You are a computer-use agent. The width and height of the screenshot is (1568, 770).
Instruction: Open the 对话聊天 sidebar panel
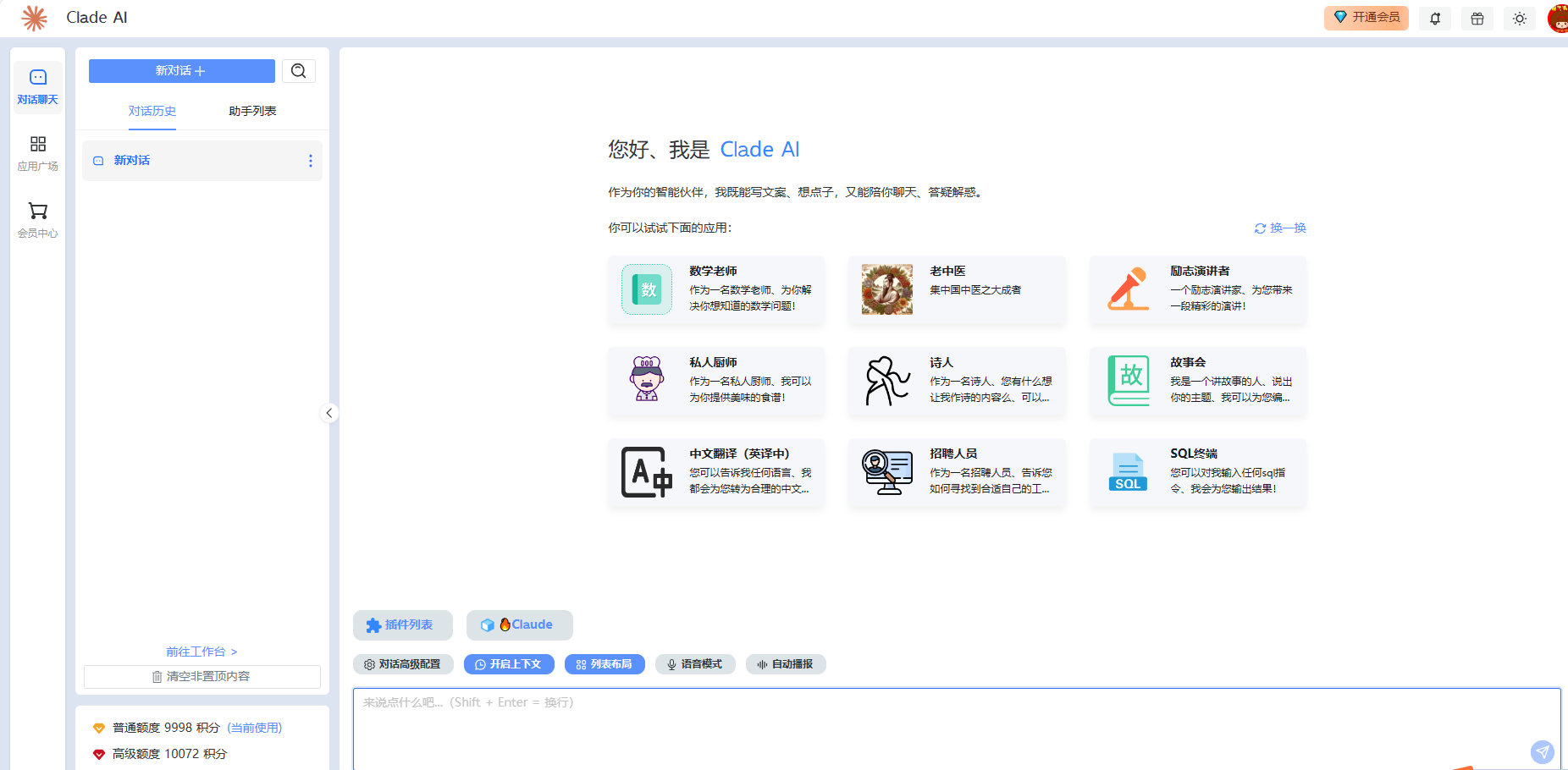[37, 86]
